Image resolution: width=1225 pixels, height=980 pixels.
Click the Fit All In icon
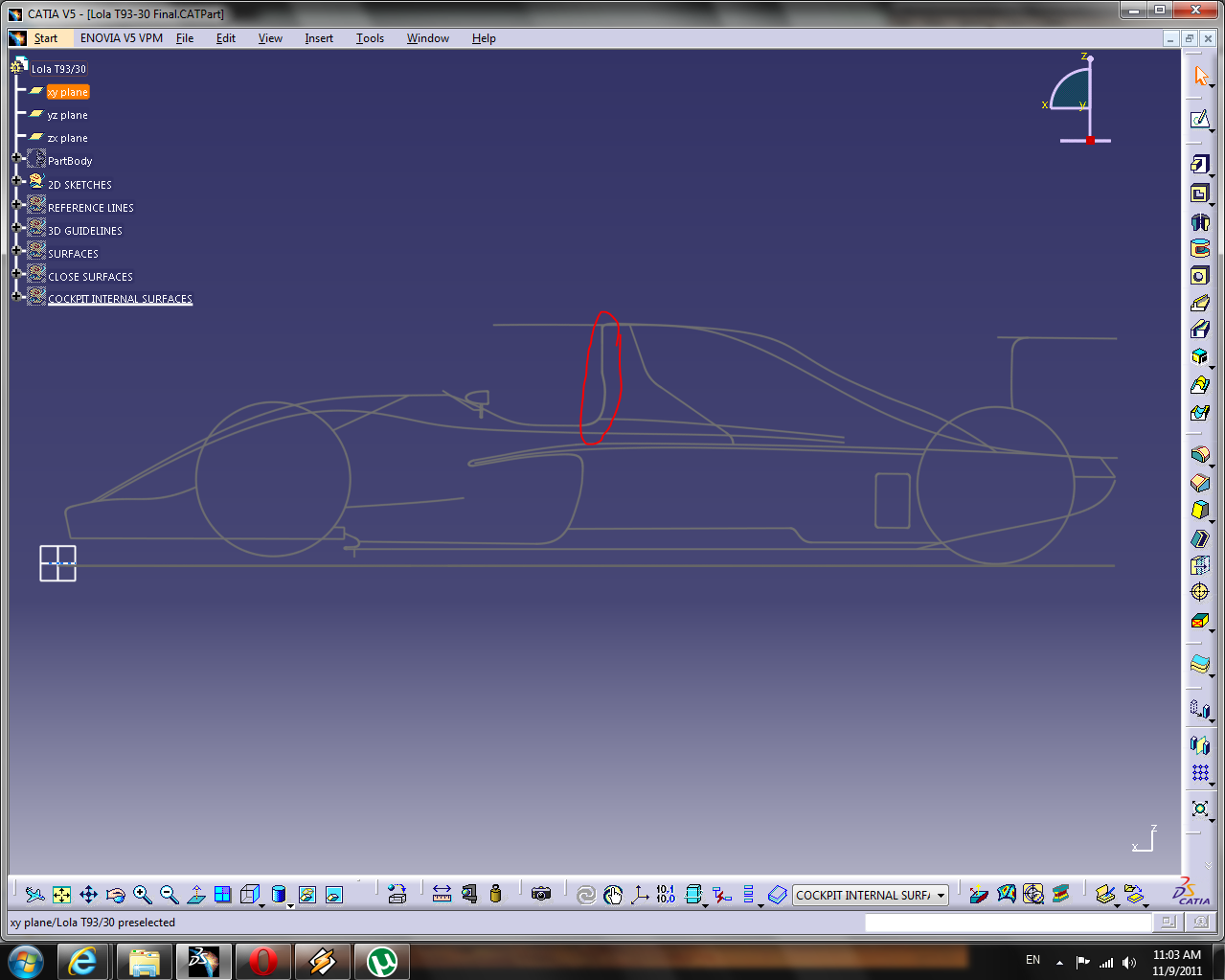(61, 895)
